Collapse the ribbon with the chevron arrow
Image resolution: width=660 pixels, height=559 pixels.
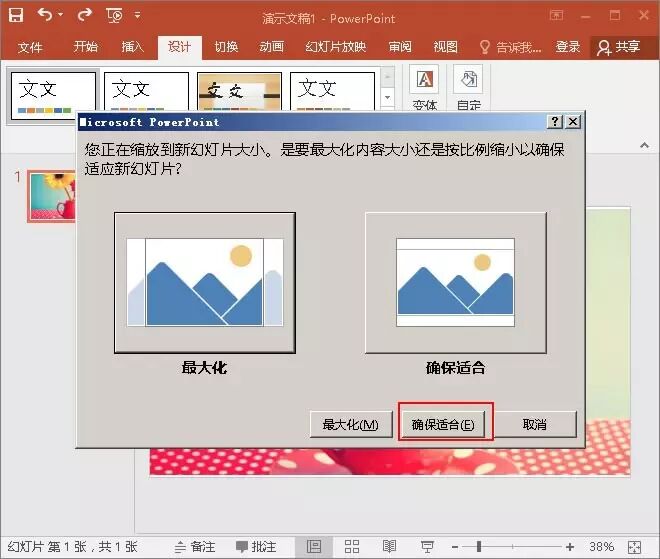(x=644, y=146)
